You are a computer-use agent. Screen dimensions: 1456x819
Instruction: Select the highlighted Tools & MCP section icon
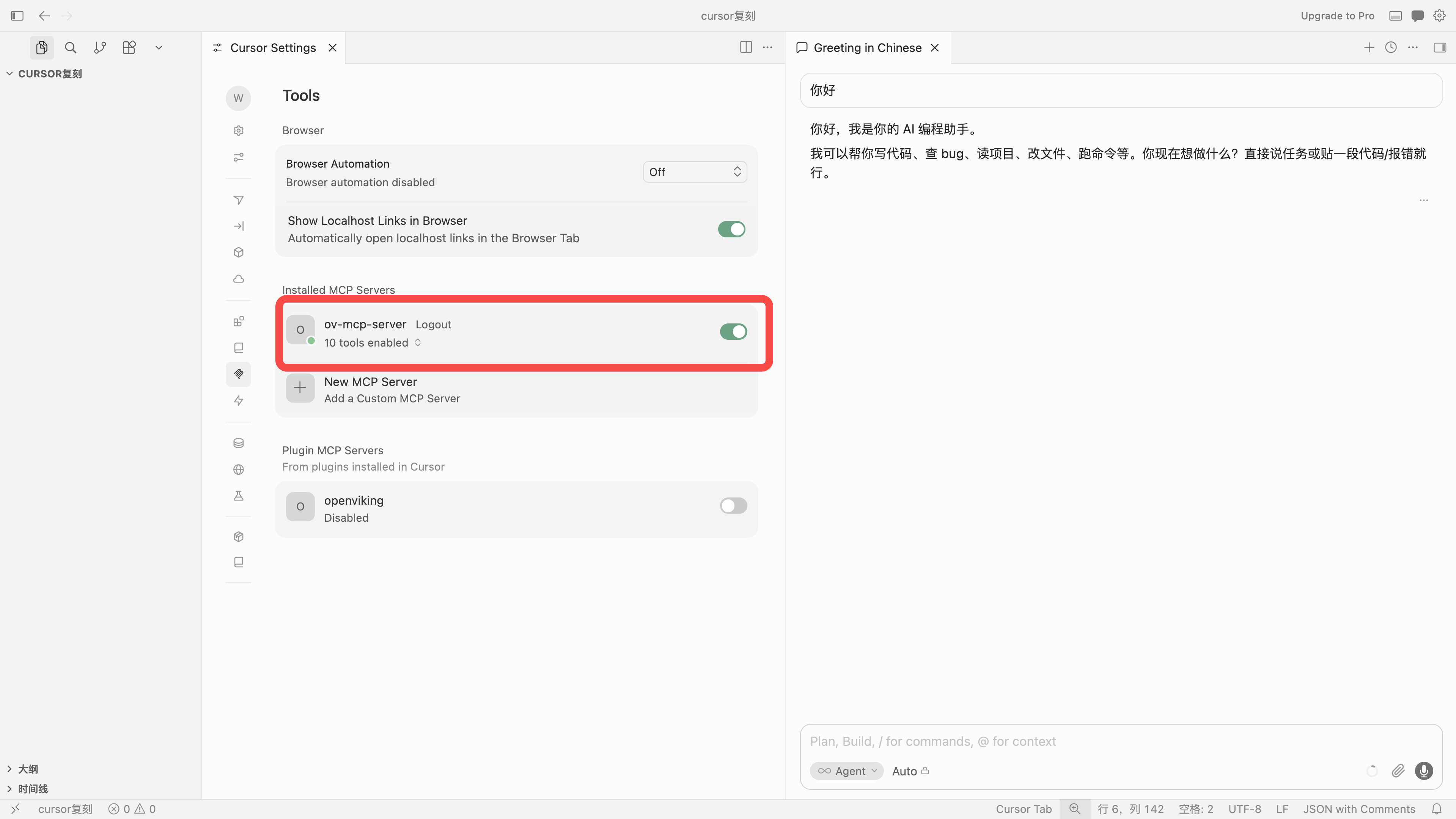(239, 374)
